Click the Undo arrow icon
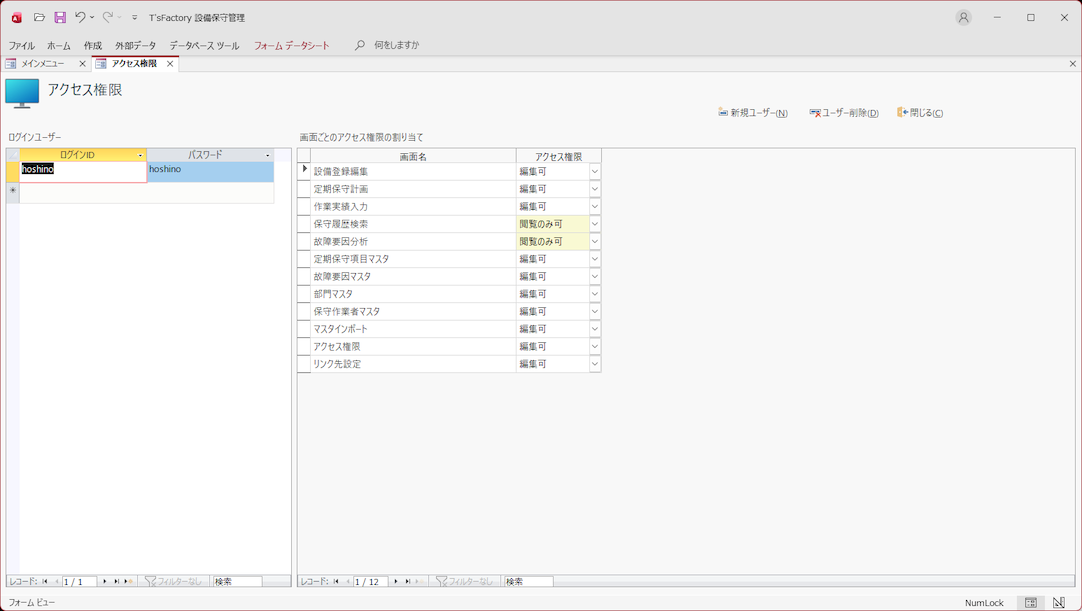Screen dimensions: 1082x611 (80, 17)
